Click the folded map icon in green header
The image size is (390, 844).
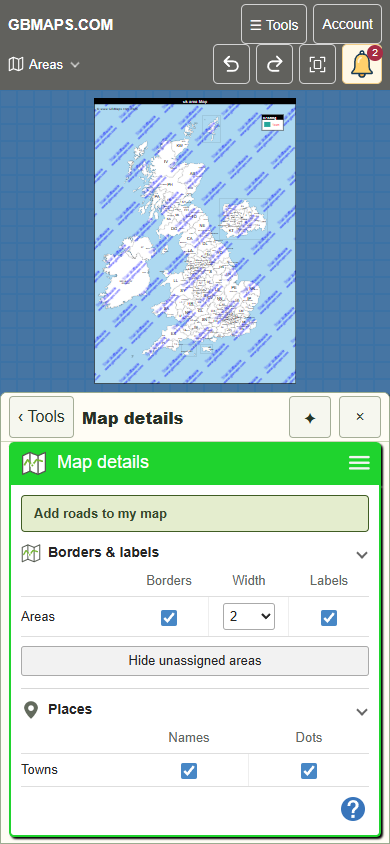tap(34, 463)
